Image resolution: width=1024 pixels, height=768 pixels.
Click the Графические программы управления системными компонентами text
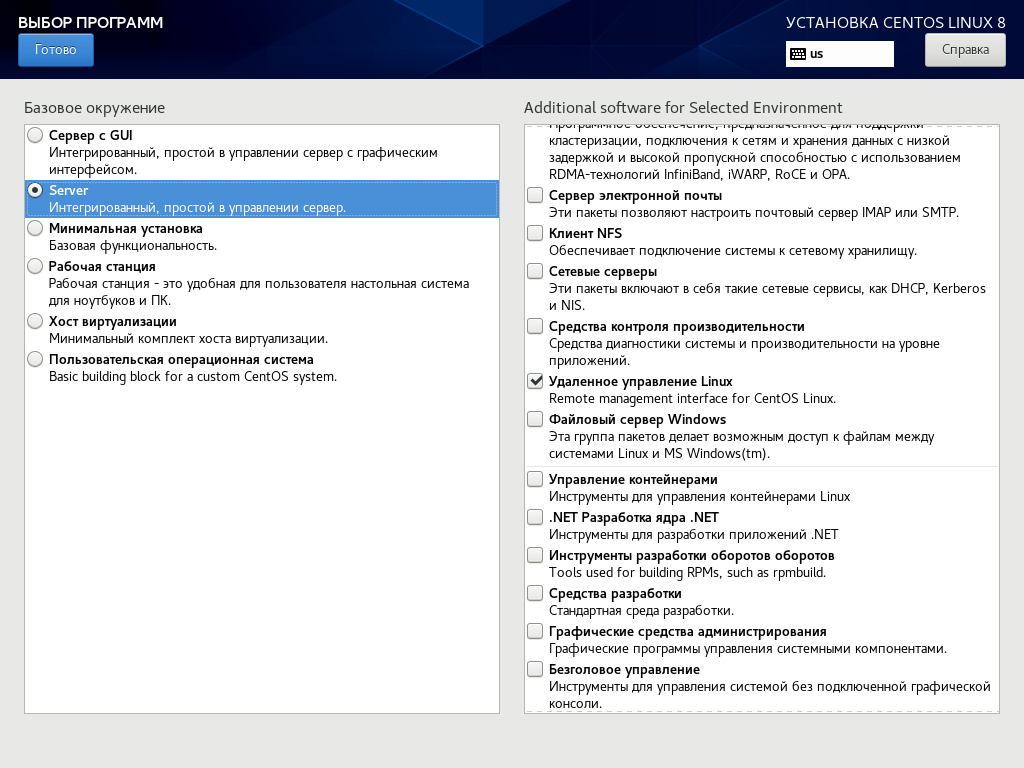pos(748,648)
